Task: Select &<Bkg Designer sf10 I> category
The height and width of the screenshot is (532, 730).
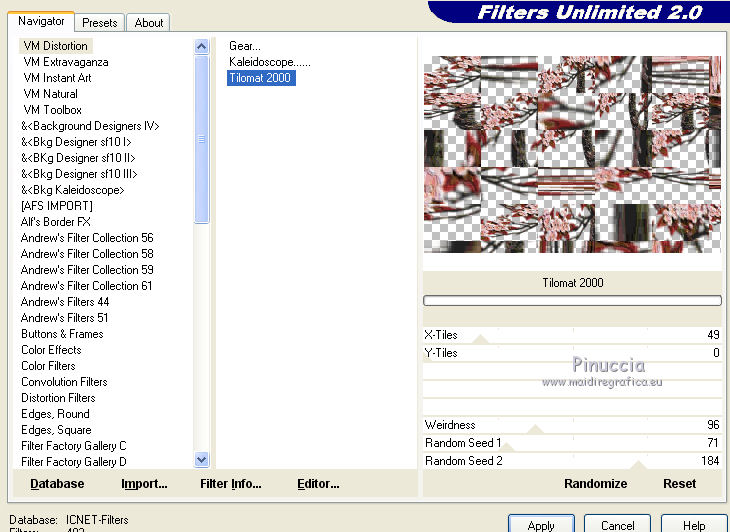Action: click(x=76, y=142)
